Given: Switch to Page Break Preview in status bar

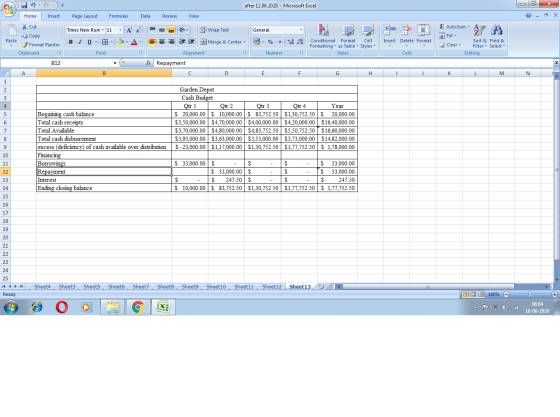Looking at the screenshot, I should pos(481,295).
